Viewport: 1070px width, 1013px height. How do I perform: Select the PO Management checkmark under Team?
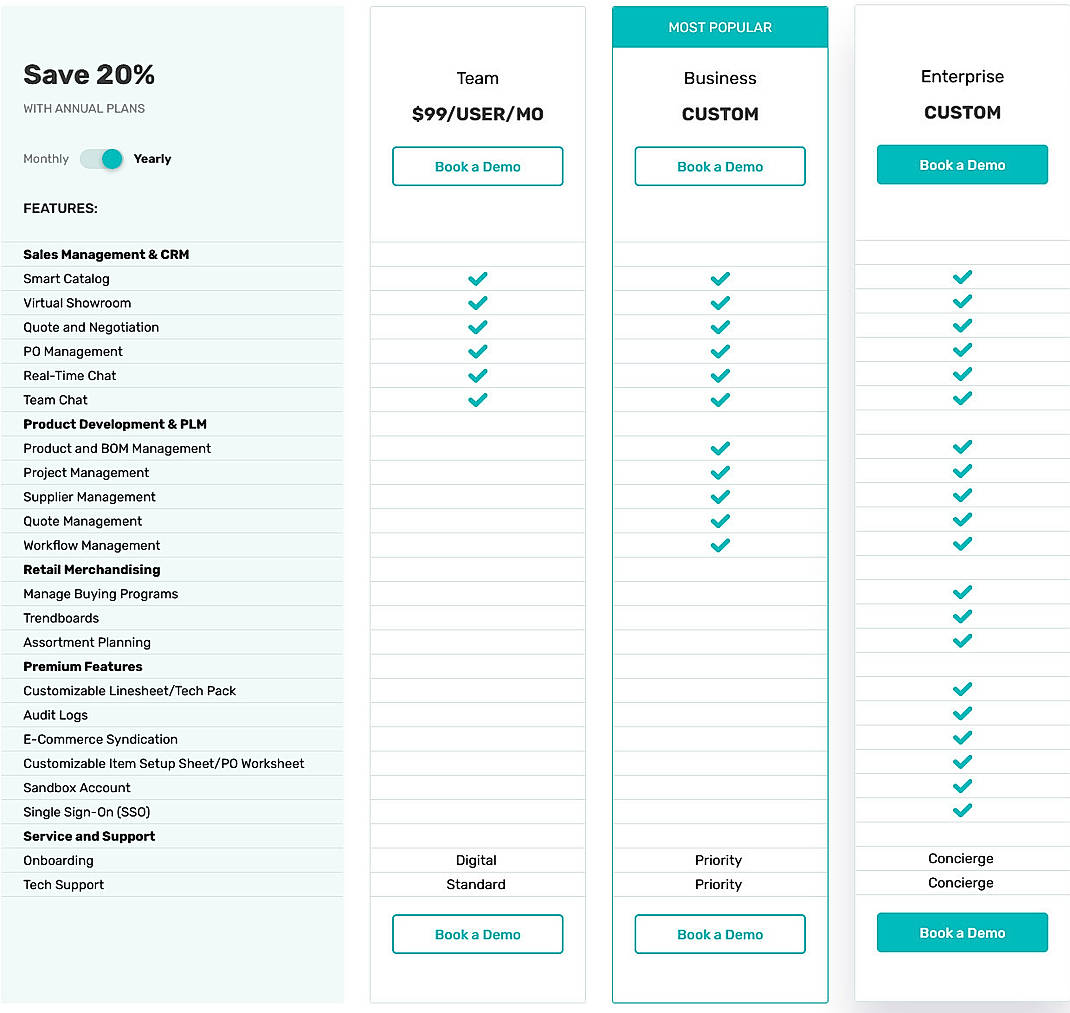coord(477,351)
